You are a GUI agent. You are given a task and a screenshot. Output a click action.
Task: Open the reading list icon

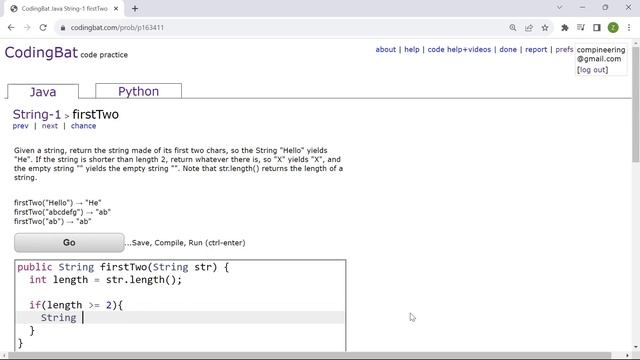pos(581,28)
